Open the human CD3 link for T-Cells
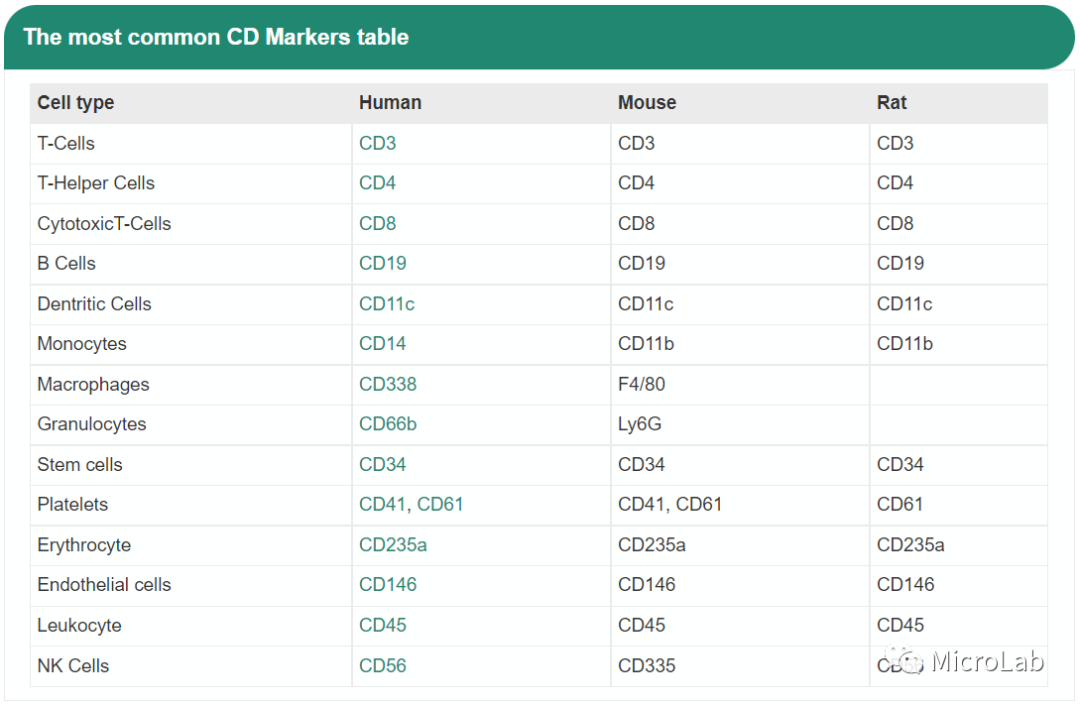This screenshot has width=1080, height=706. pyautogui.click(x=378, y=143)
